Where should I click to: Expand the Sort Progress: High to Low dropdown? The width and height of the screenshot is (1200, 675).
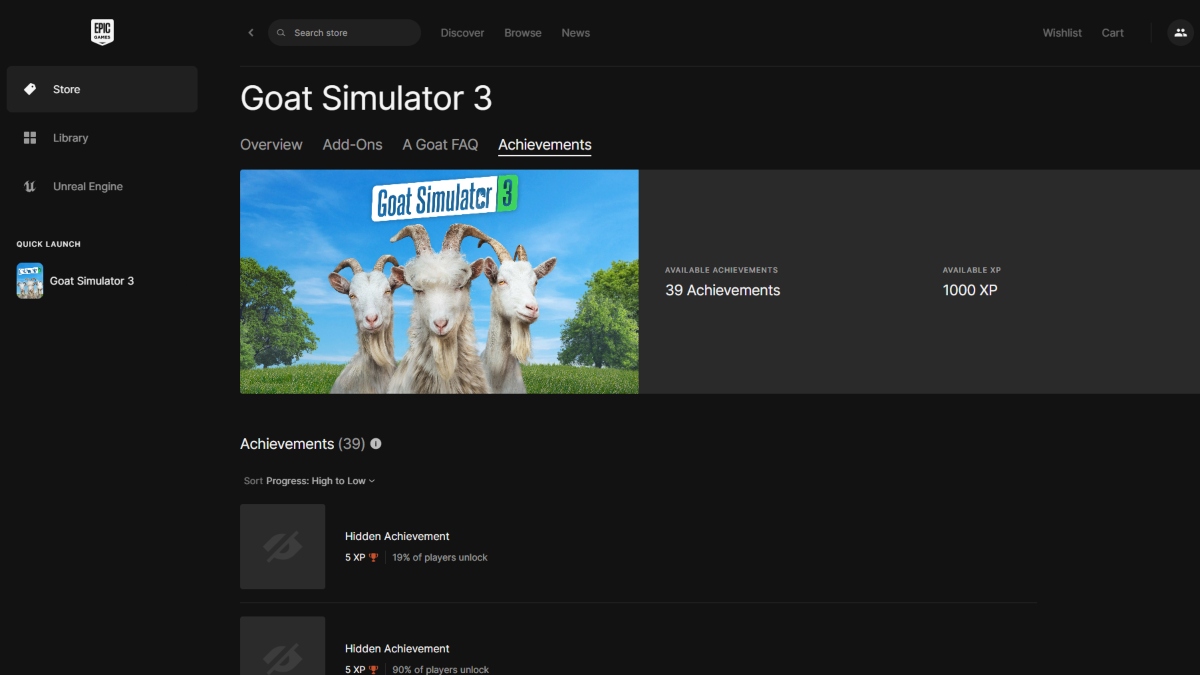pyautogui.click(x=320, y=481)
